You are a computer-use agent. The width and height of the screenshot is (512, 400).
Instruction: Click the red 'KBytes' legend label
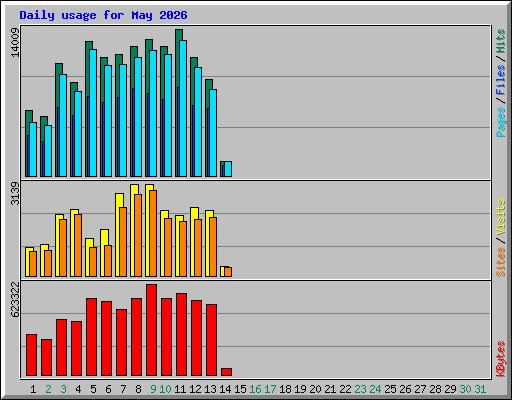click(501, 359)
